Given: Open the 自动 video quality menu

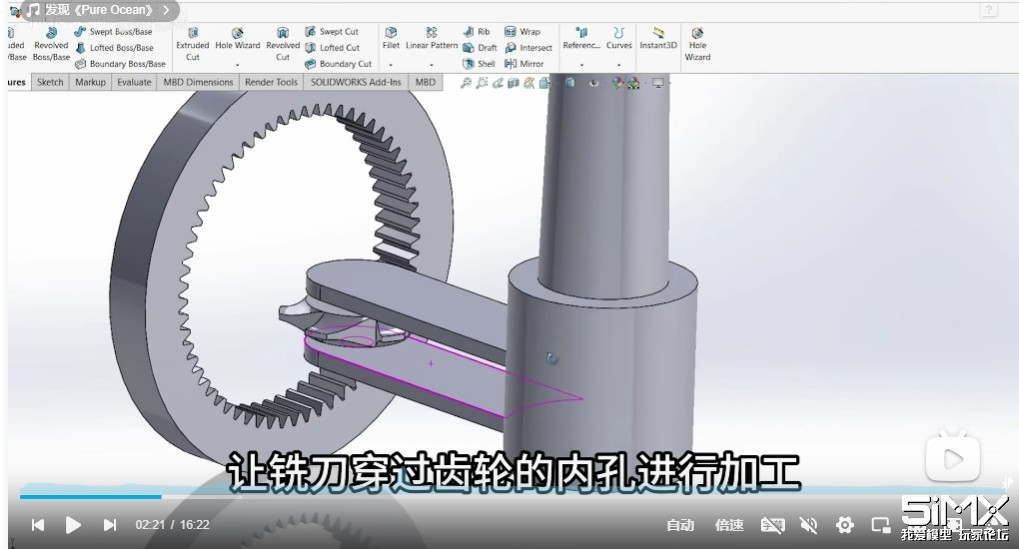Looking at the screenshot, I should click(680, 525).
